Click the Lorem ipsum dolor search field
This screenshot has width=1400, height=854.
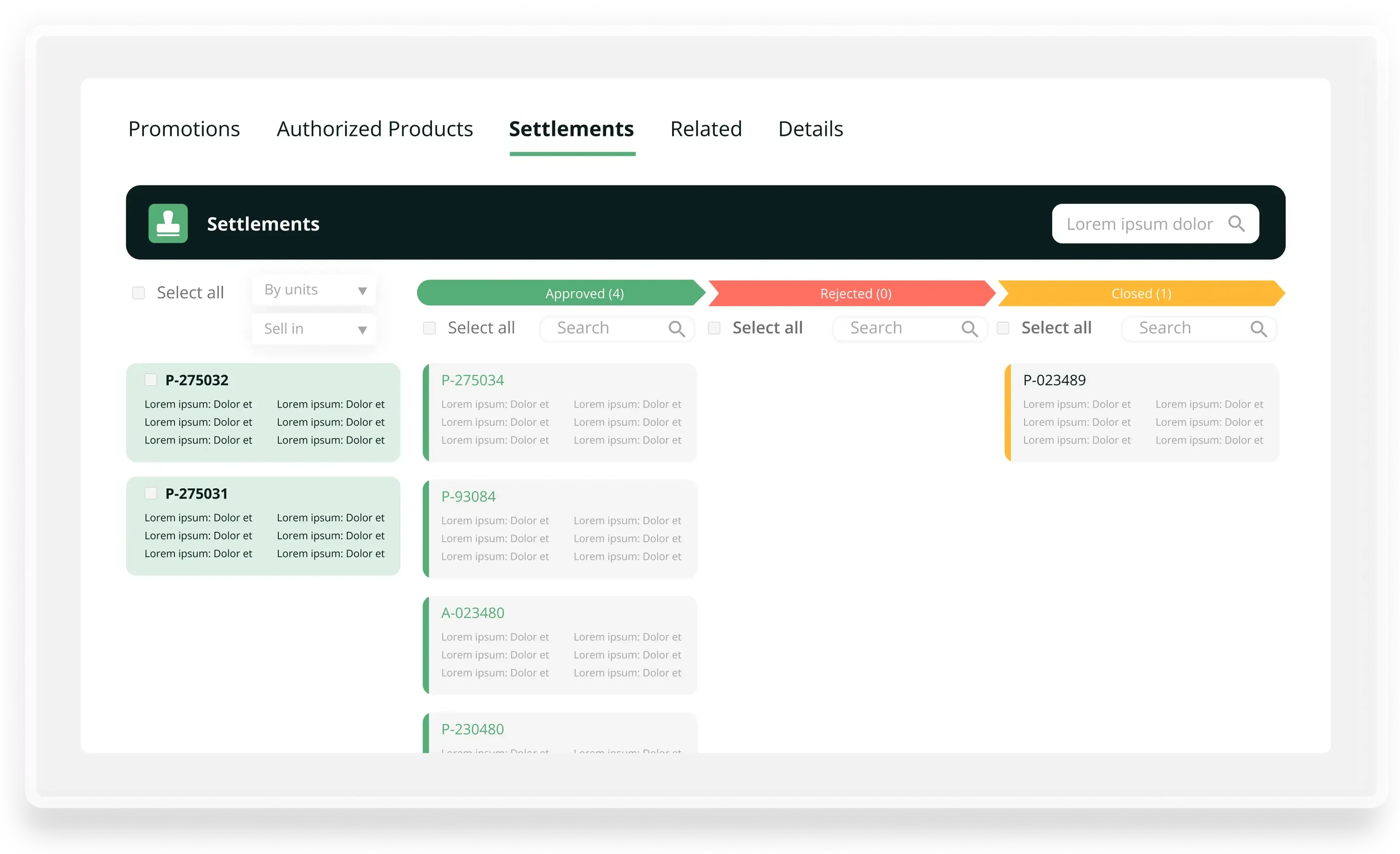point(1139,224)
